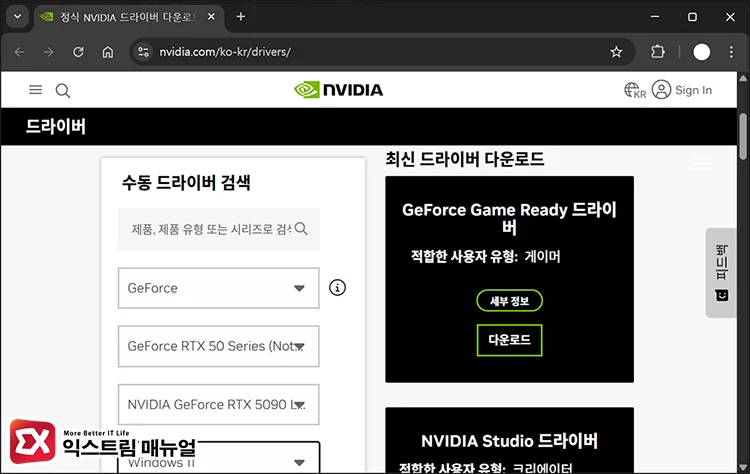Viewport: 750px width, 474px height.
Task: Open the Windows 11 operating system dropdown
Action: point(219,458)
